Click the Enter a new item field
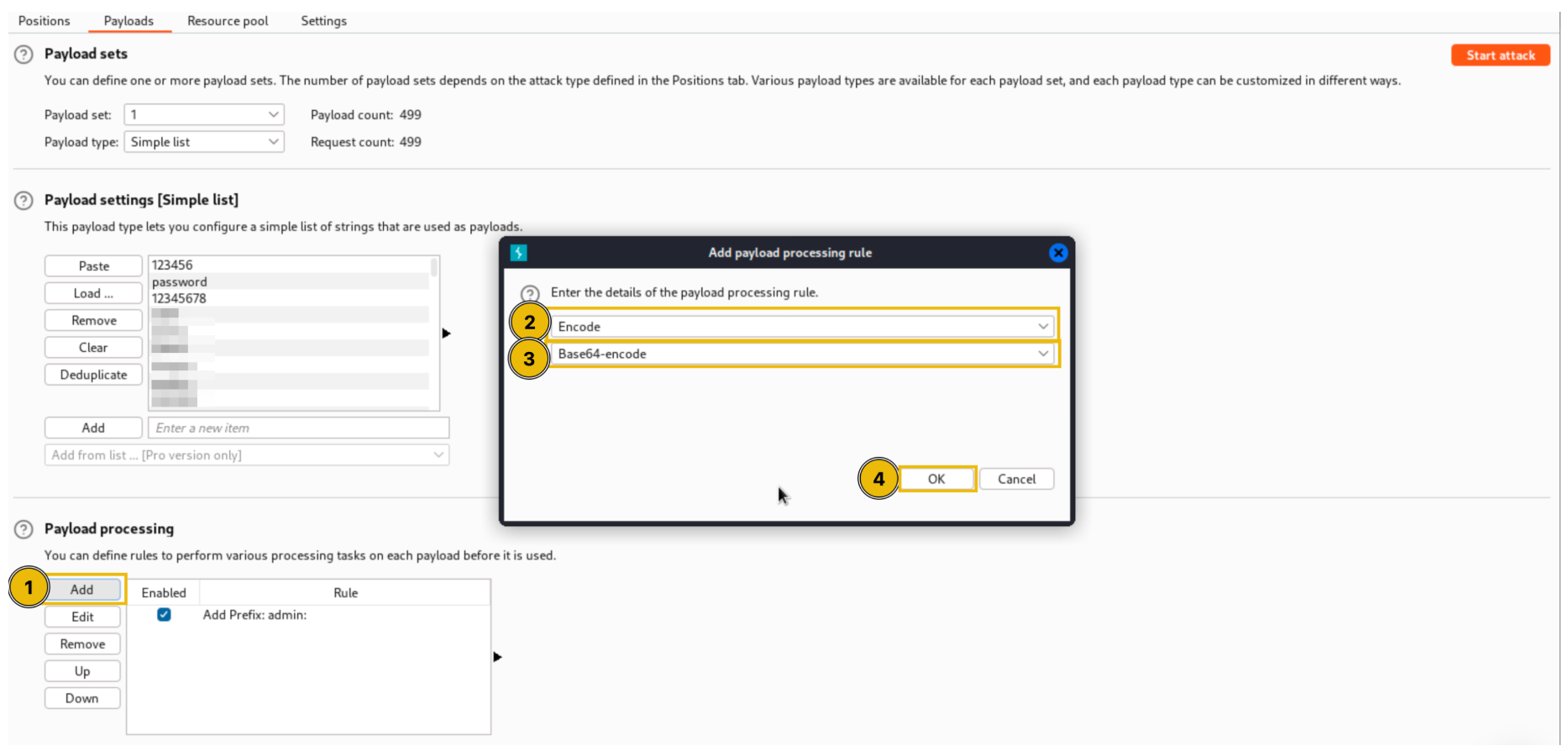 [298, 428]
